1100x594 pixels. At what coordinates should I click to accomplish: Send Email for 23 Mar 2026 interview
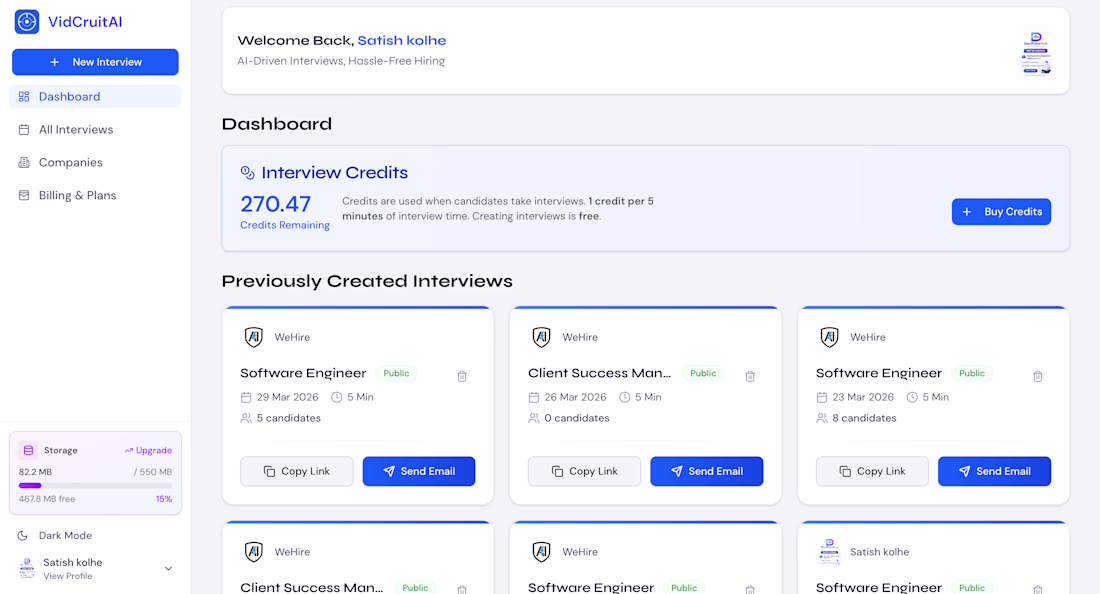pos(994,471)
